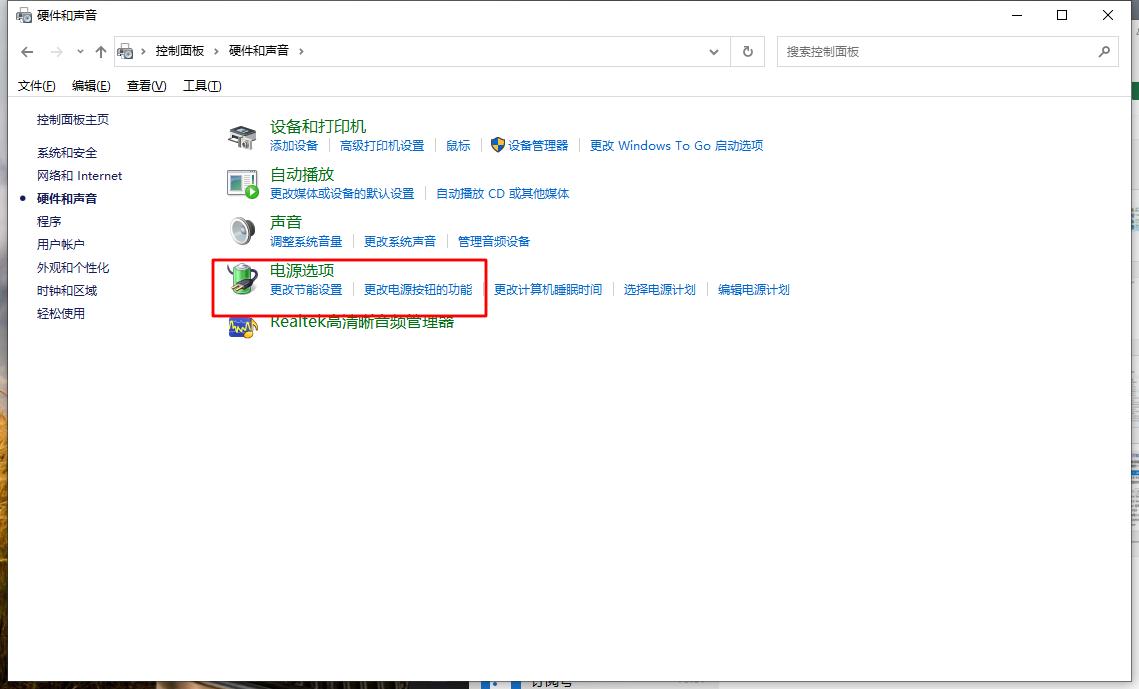
Task: Click 管理音频设备 link
Action: coord(494,241)
